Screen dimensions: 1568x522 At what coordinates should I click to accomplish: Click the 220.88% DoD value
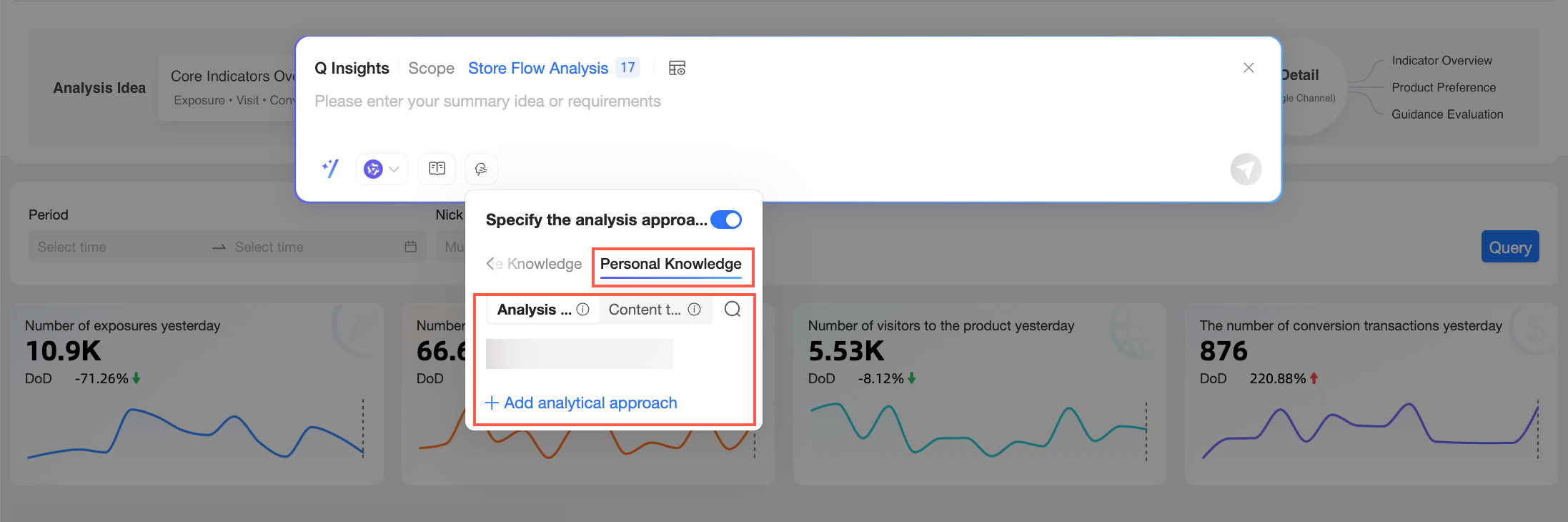tap(1278, 378)
